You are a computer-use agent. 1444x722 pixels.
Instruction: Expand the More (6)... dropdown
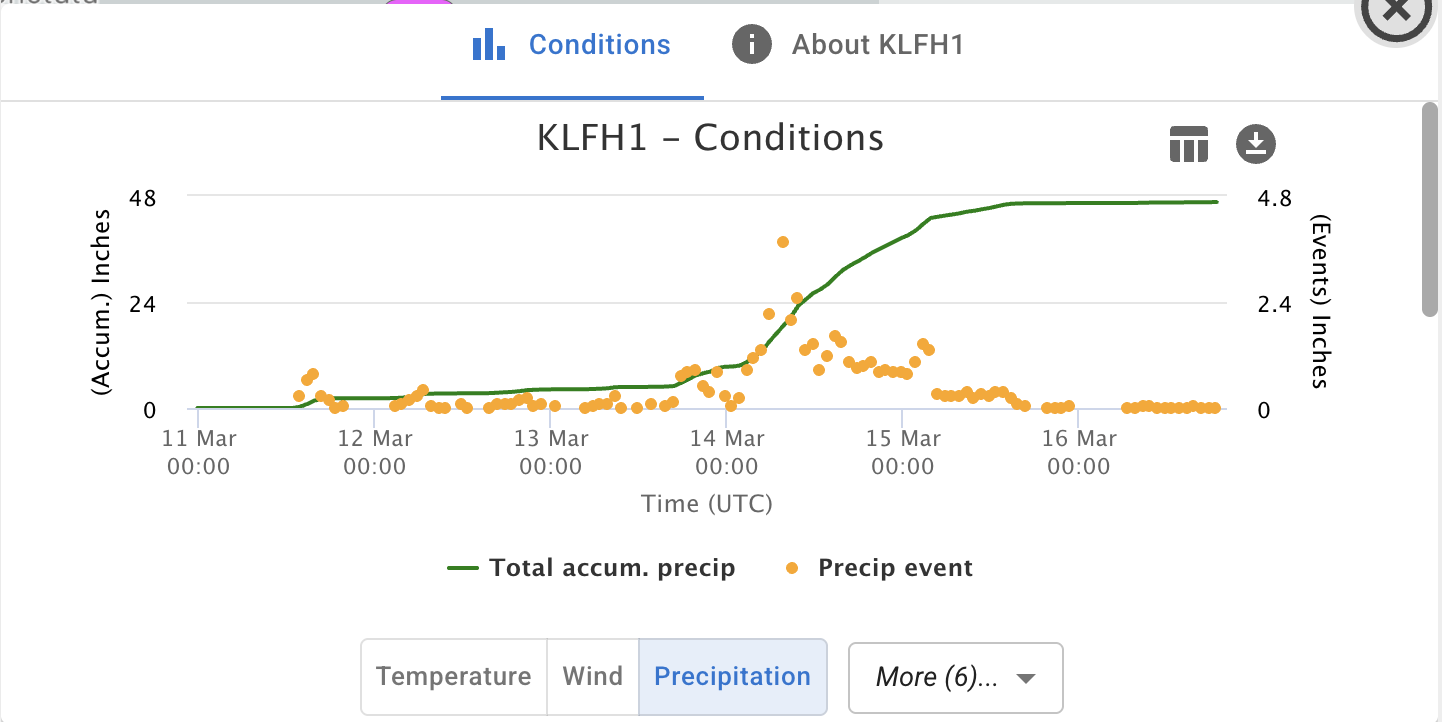coord(936,677)
